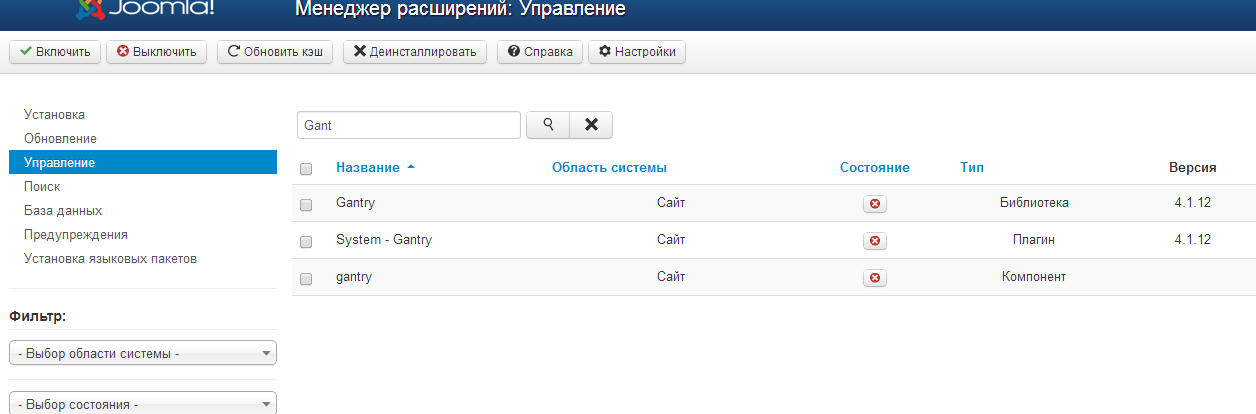Viewport: 1256px width, 414px height.
Task: Sort the table by Область системы column
Action: [x=609, y=168]
